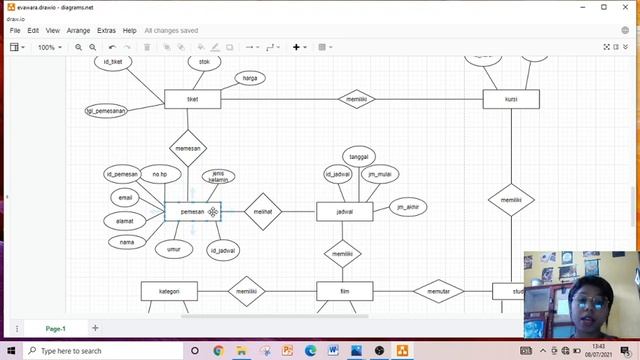Open the View menu

click(x=53, y=31)
